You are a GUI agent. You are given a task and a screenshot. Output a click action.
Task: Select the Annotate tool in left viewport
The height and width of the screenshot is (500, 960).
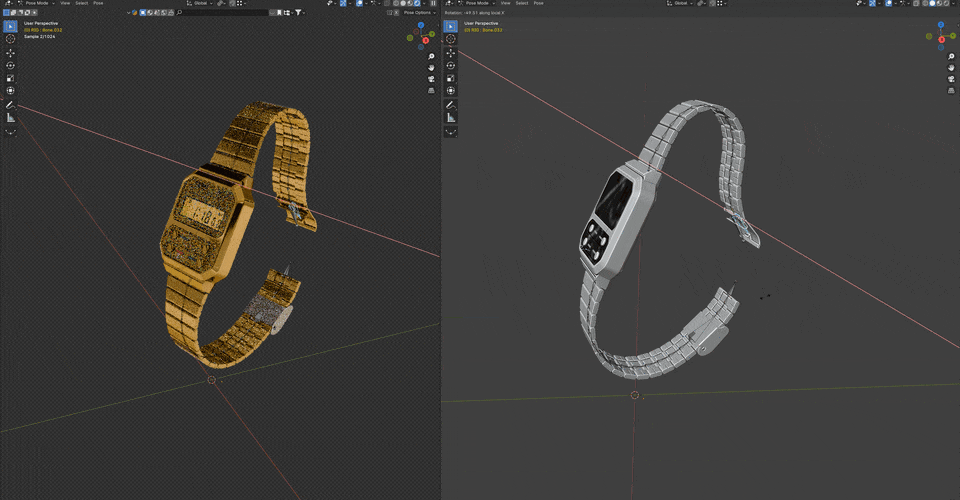pyautogui.click(x=11, y=105)
